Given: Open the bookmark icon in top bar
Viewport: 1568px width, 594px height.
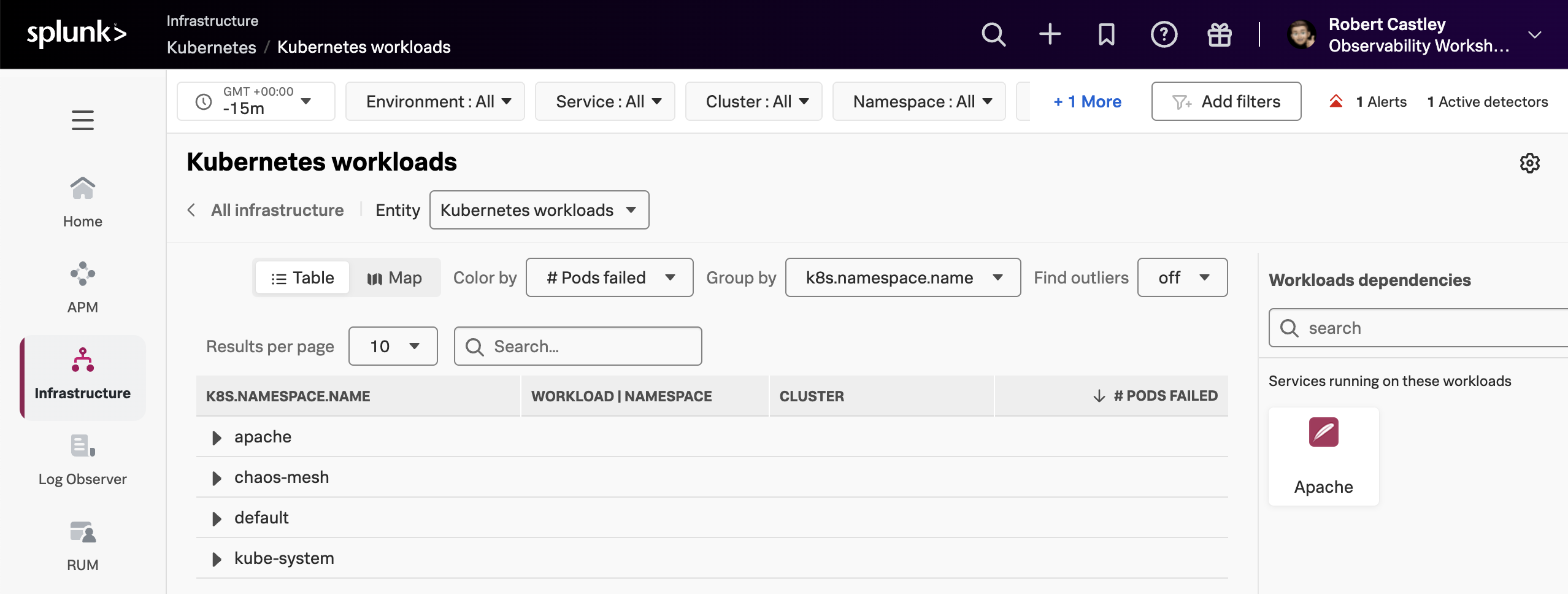Looking at the screenshot, I should pos(1106,34).
